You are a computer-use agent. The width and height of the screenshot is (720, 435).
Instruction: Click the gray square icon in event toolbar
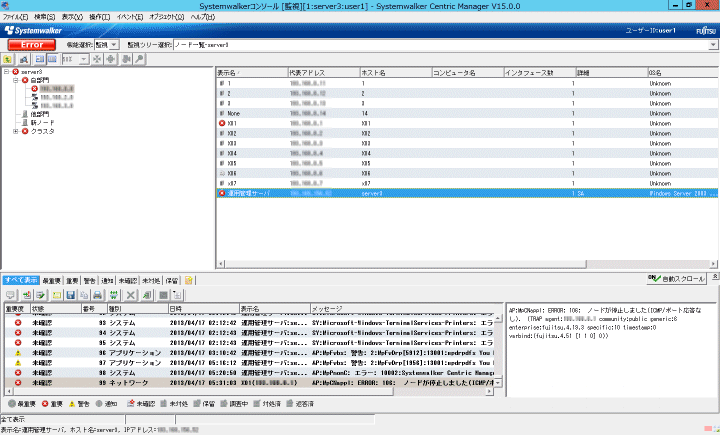click(x=163, y=295)
